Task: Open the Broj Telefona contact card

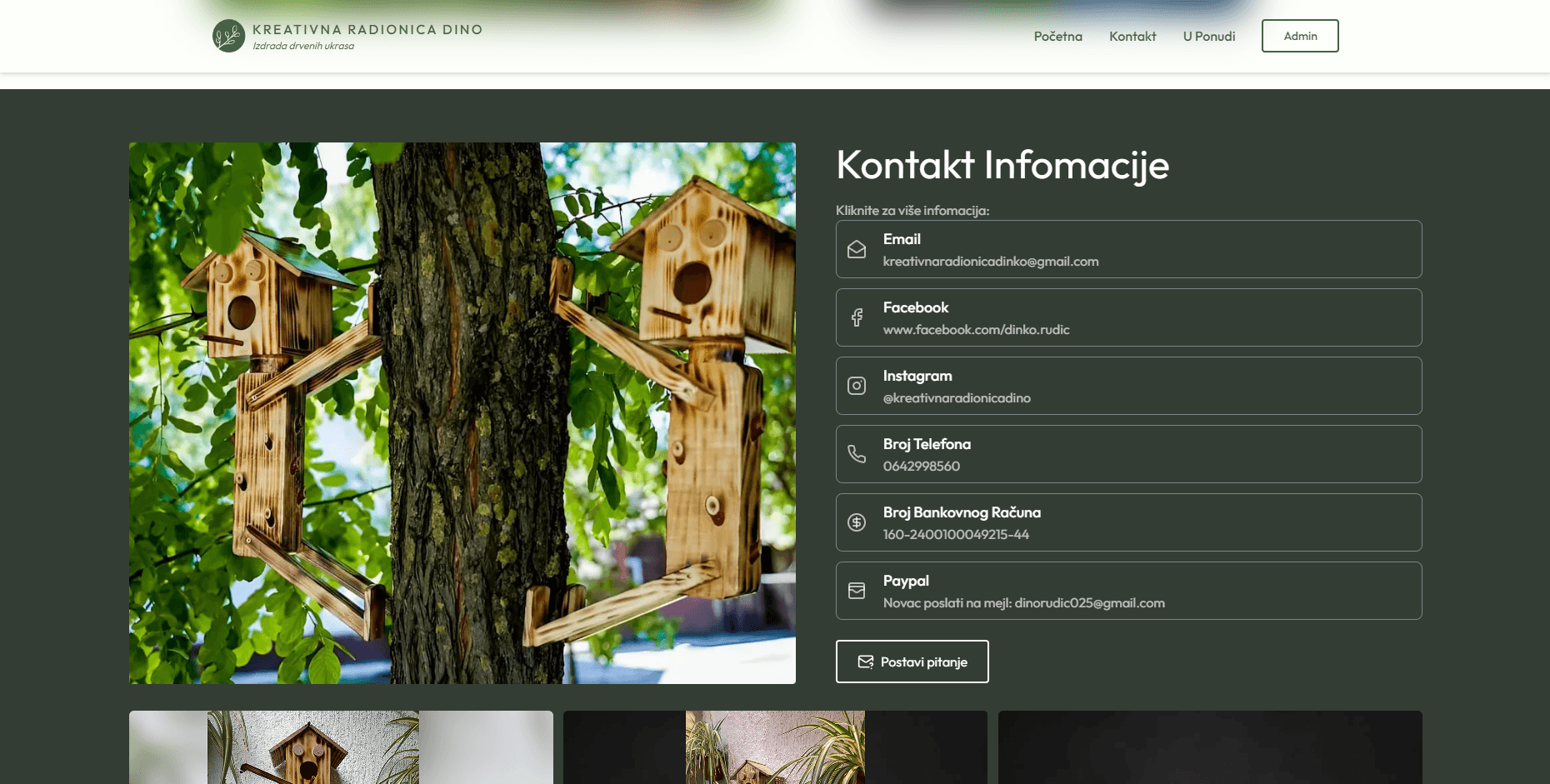Action: pos(1129,454)
